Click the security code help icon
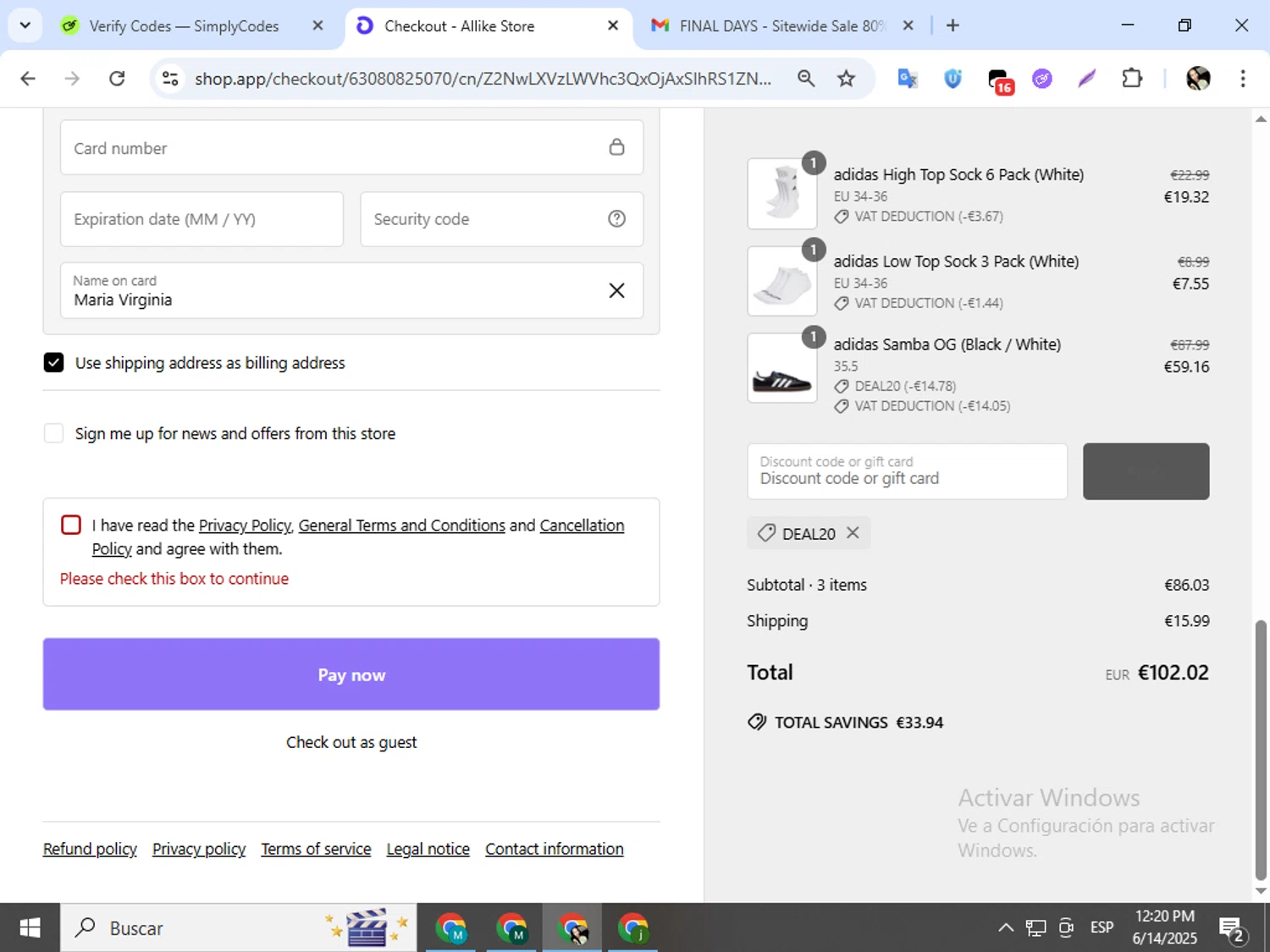This screenshot has height=952, width=1270. 617,219
